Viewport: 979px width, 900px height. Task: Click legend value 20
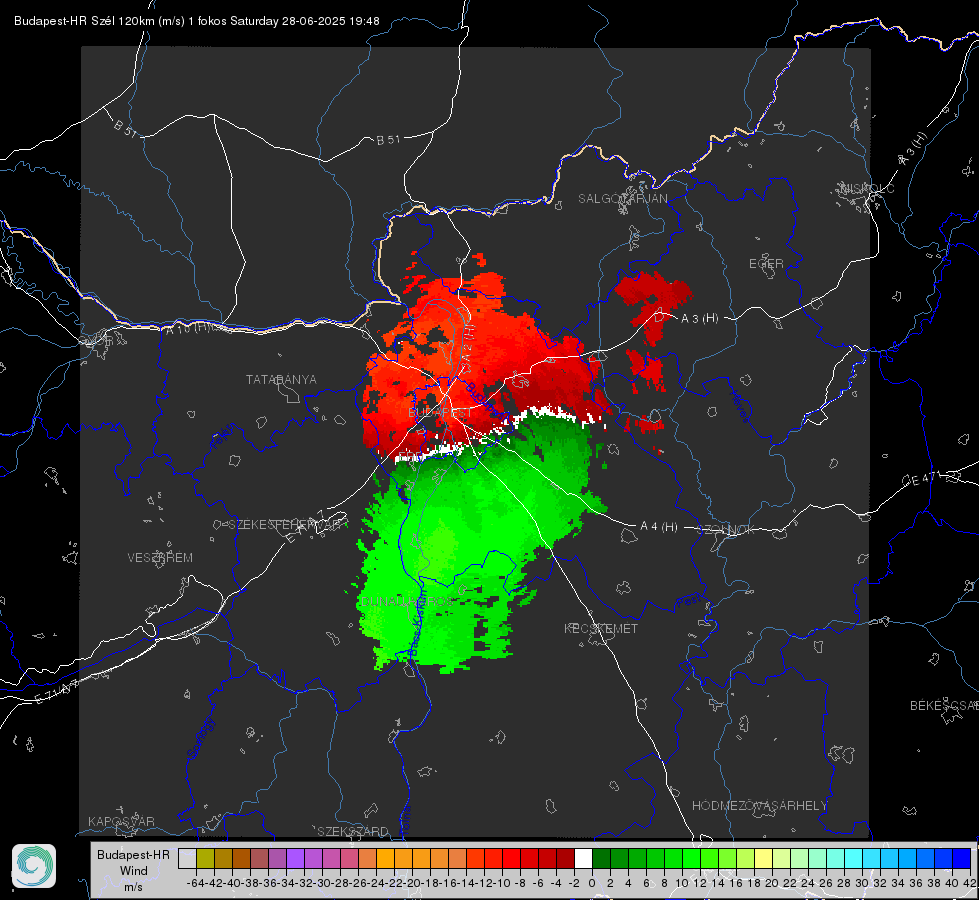(x=772, y=883)
